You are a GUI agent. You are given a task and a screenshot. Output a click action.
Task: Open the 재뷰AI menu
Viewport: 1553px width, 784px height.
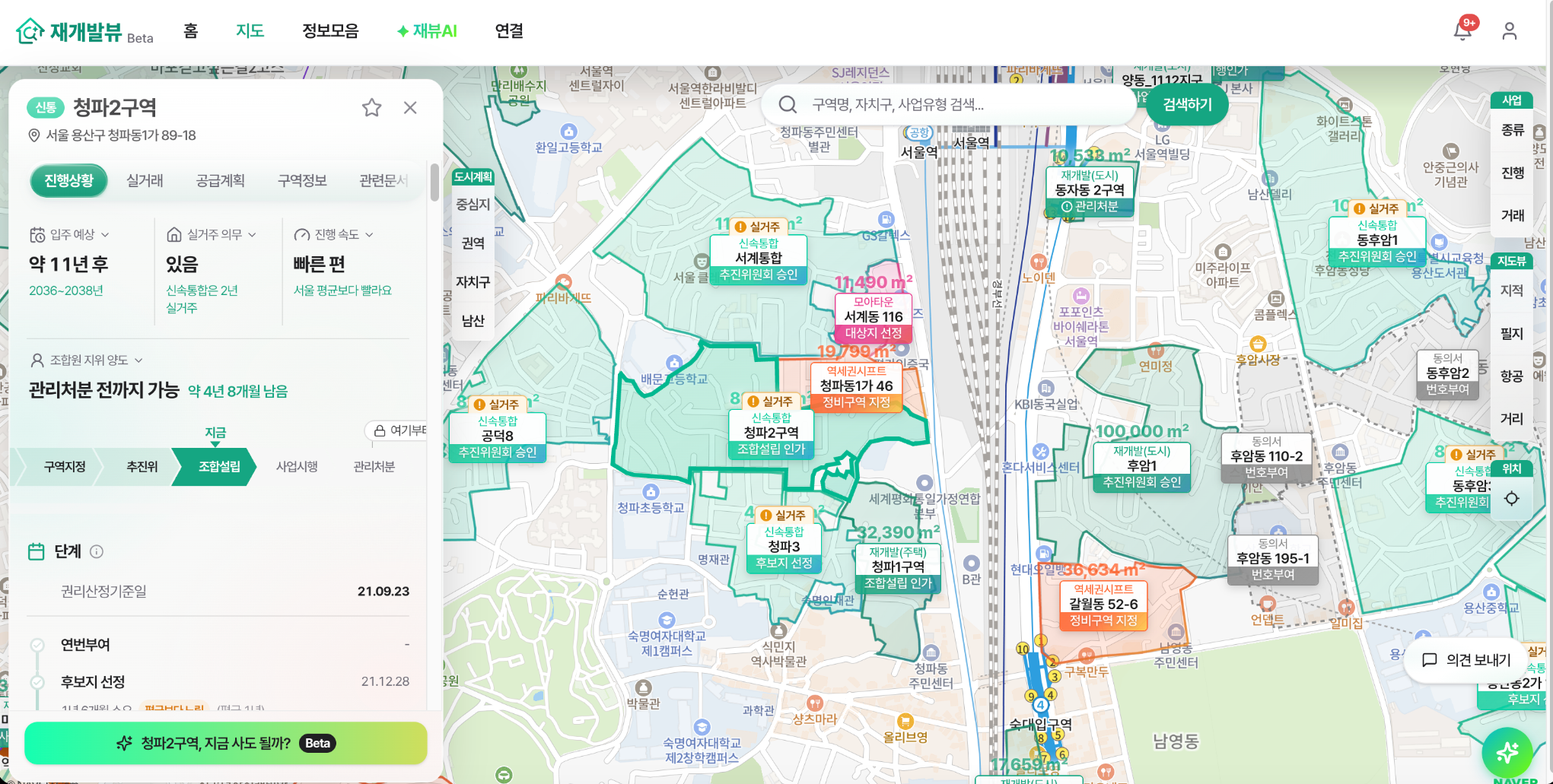click(x=427, y=31)
